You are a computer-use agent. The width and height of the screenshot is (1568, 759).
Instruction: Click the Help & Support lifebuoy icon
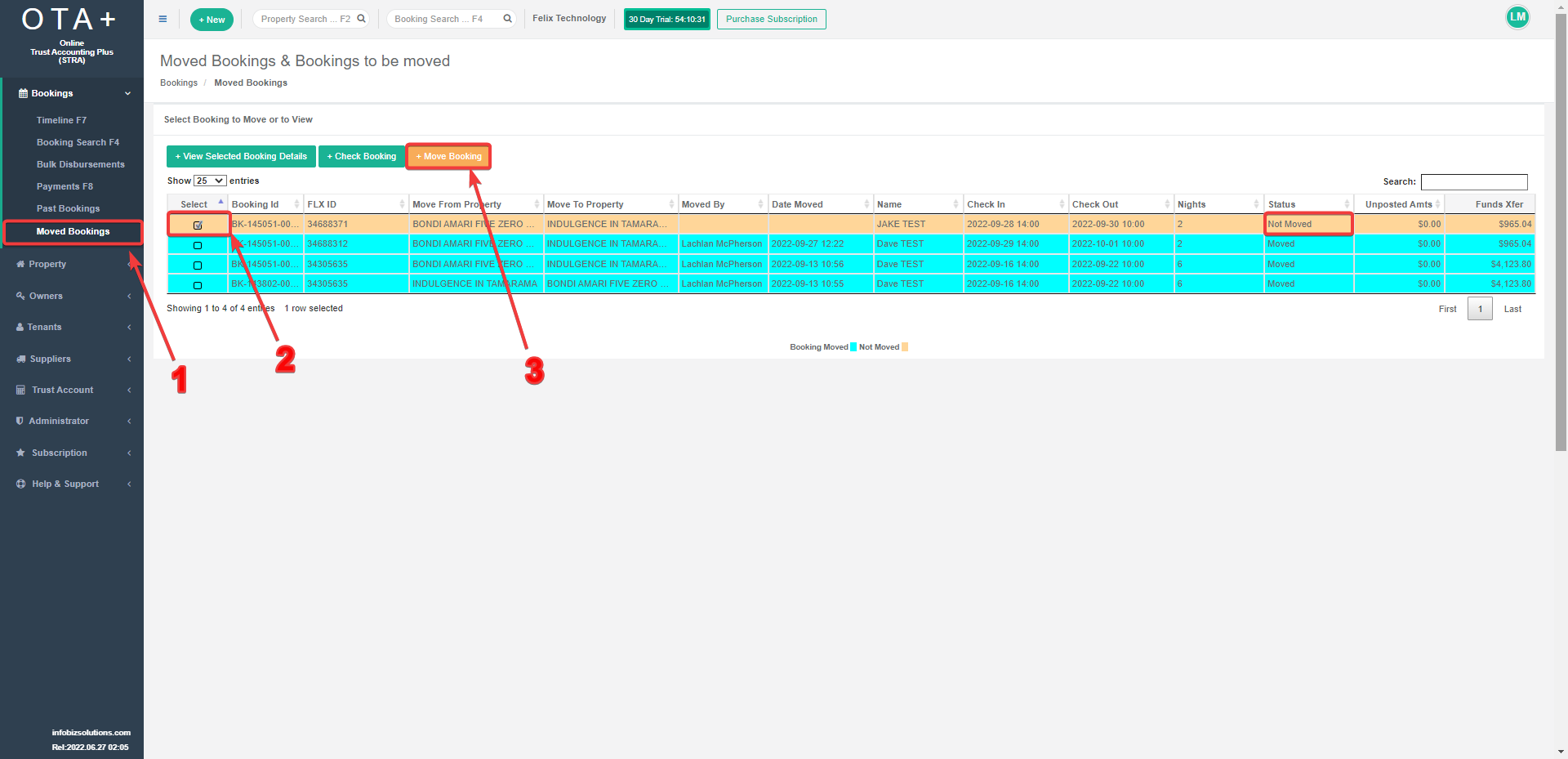pos(20,484)
